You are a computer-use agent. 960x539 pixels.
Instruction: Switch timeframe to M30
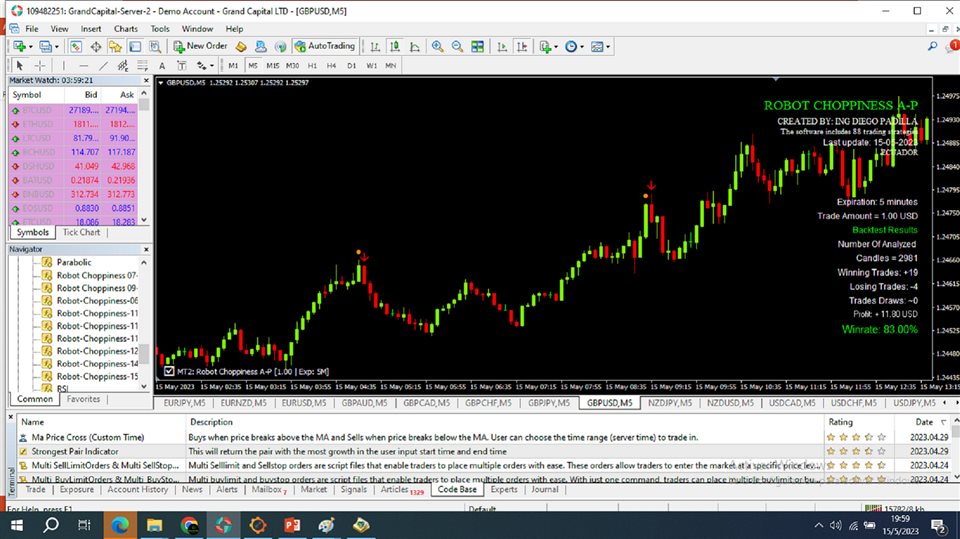(x=293, y=66)
